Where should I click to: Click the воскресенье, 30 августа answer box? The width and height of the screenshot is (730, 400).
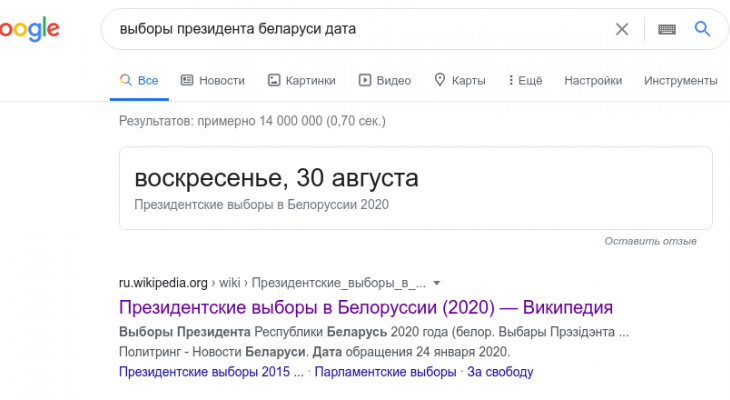(x=276, y=179)
